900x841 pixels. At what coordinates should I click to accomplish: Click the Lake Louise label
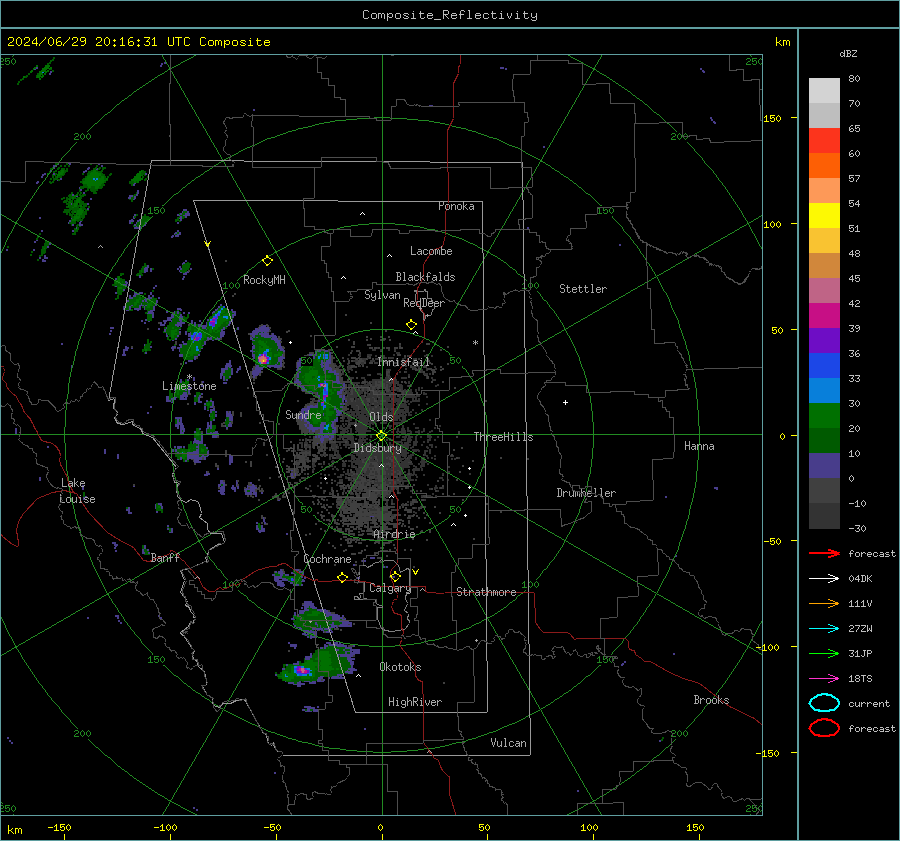click(x=77, y=491)
